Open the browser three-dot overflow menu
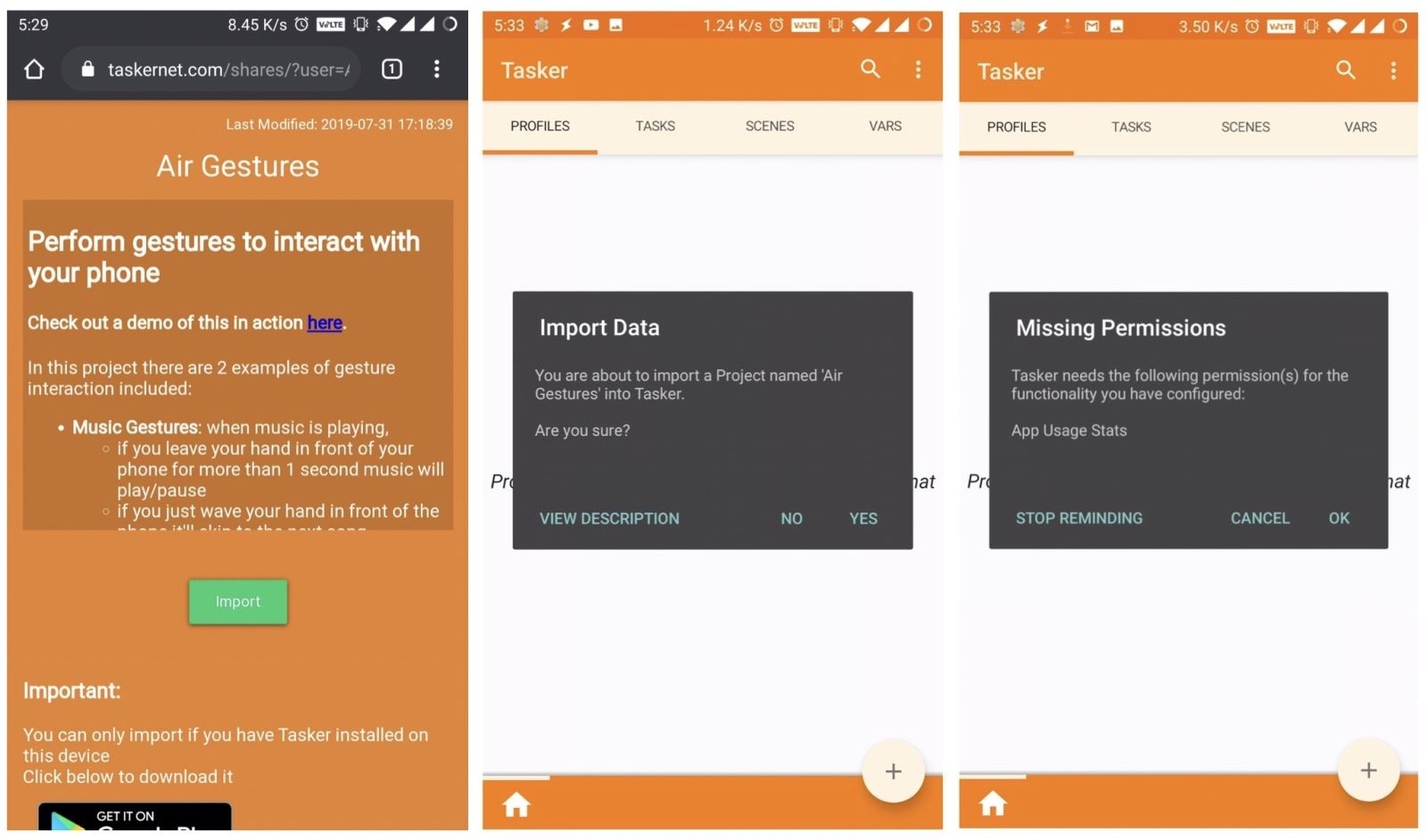Image resolution: width=1427 pixels, height=840 pixels. click(x=436, y=69)
